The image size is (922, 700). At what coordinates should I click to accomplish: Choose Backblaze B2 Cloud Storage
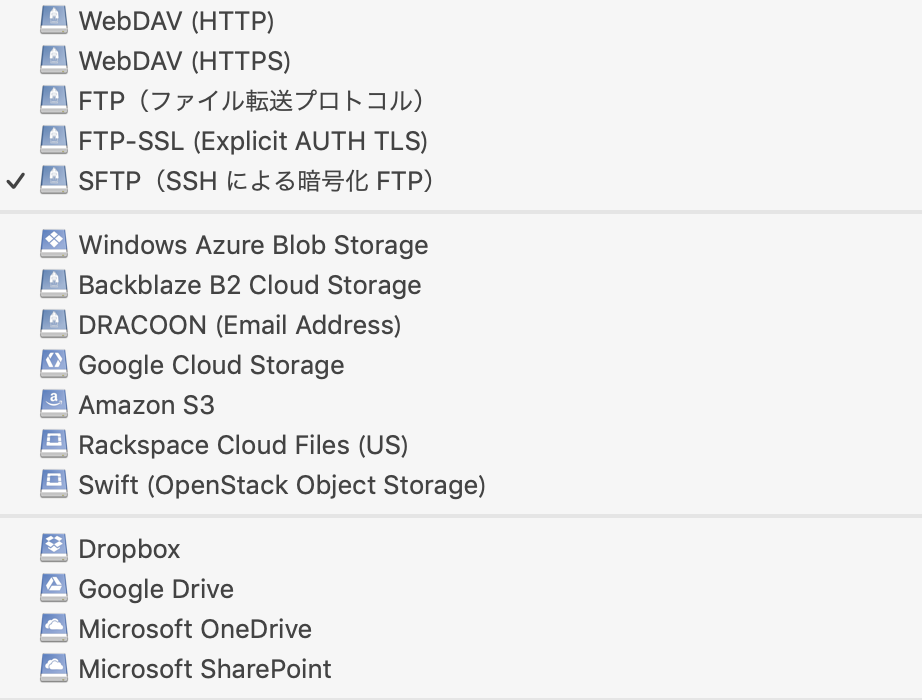pos(249,285)
